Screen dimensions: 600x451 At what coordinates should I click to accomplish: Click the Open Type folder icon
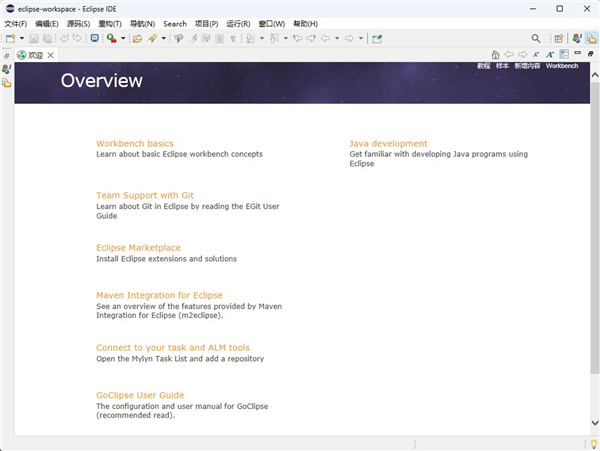[x=137, y=38]
